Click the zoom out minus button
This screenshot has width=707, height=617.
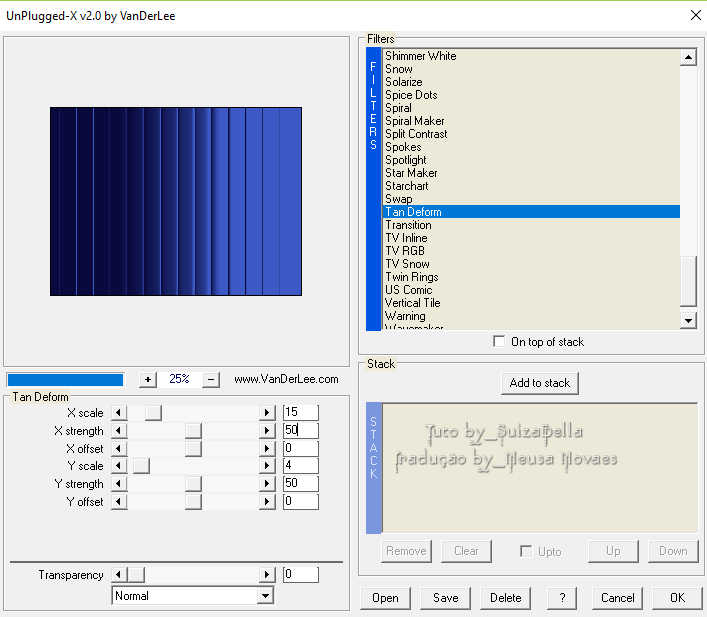(211, 379)
